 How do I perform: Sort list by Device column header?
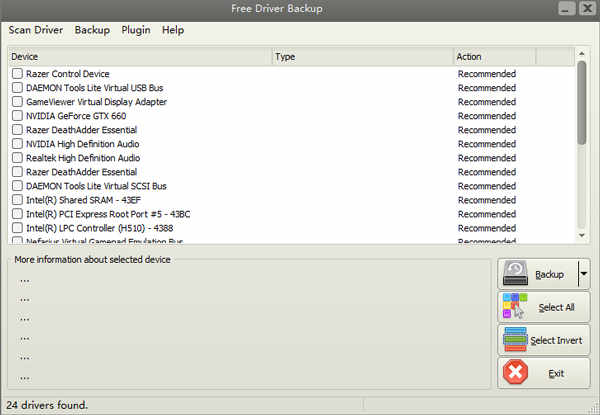pos(140,57)
